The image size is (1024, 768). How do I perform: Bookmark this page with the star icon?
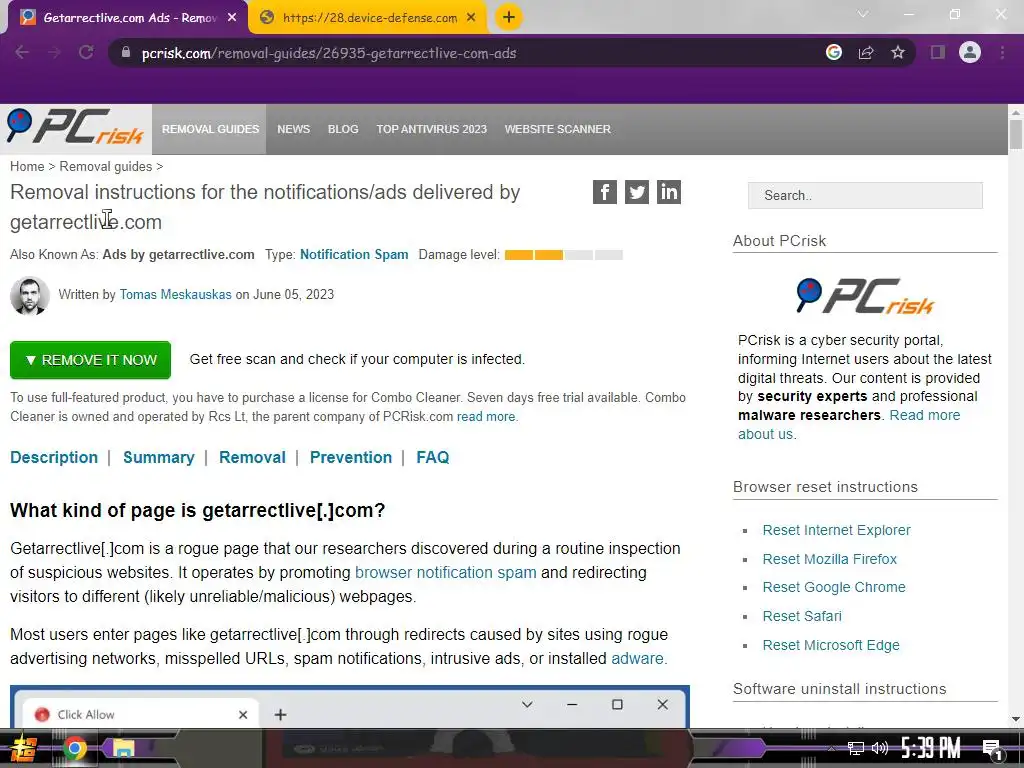click(x=898, y=52)
